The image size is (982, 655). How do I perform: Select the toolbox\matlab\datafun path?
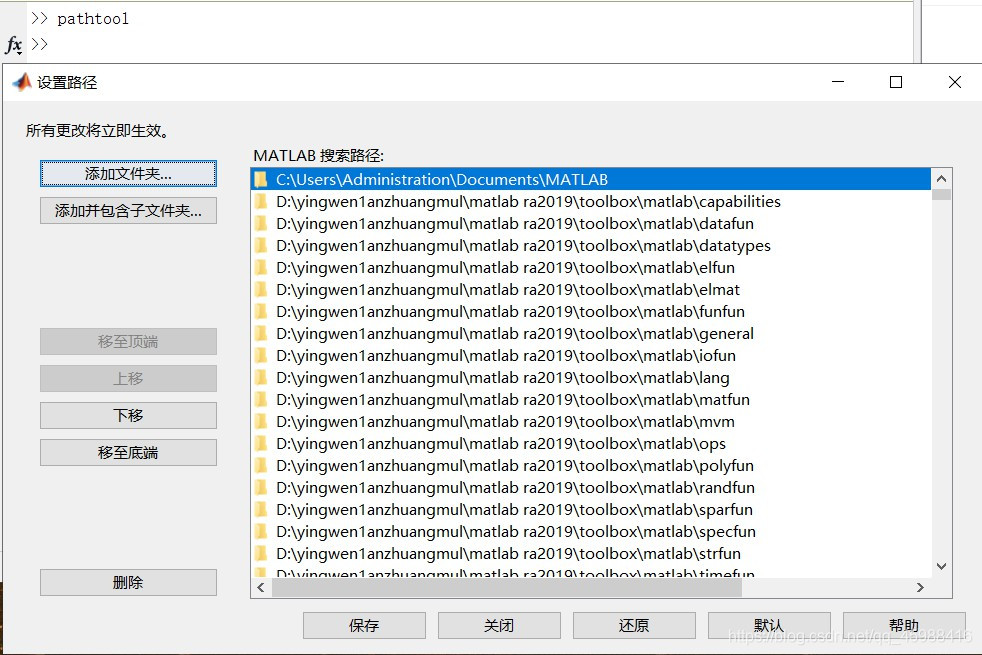point(591,224)
